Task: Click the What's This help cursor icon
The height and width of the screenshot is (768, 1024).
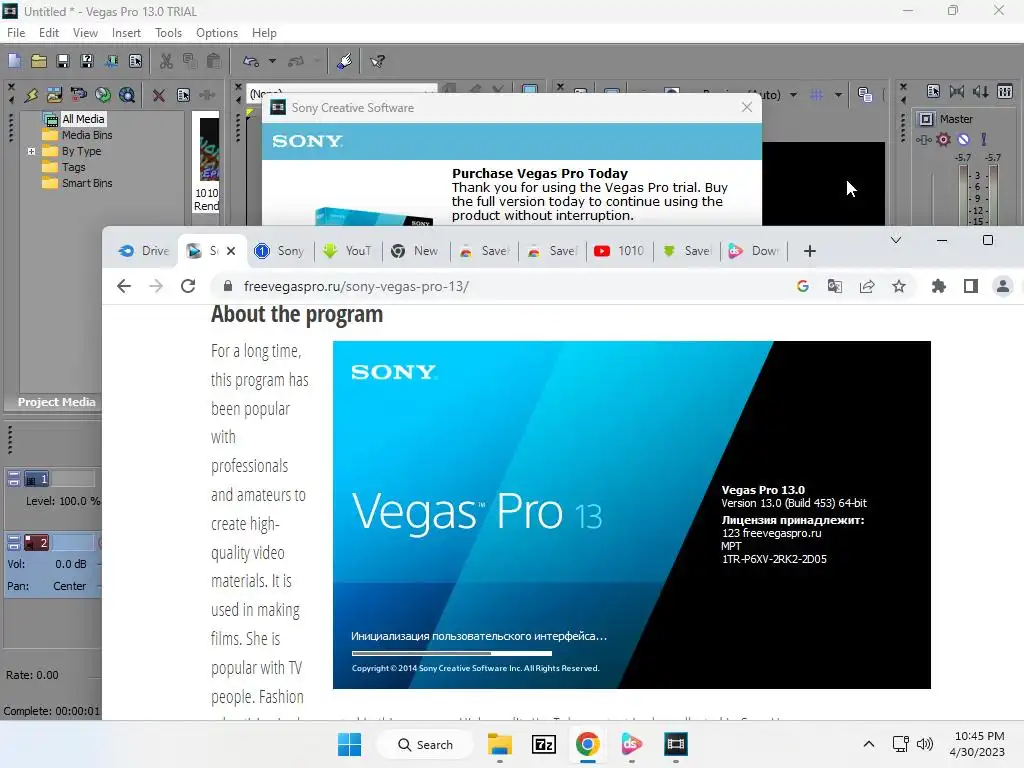Action: point(377,61)
